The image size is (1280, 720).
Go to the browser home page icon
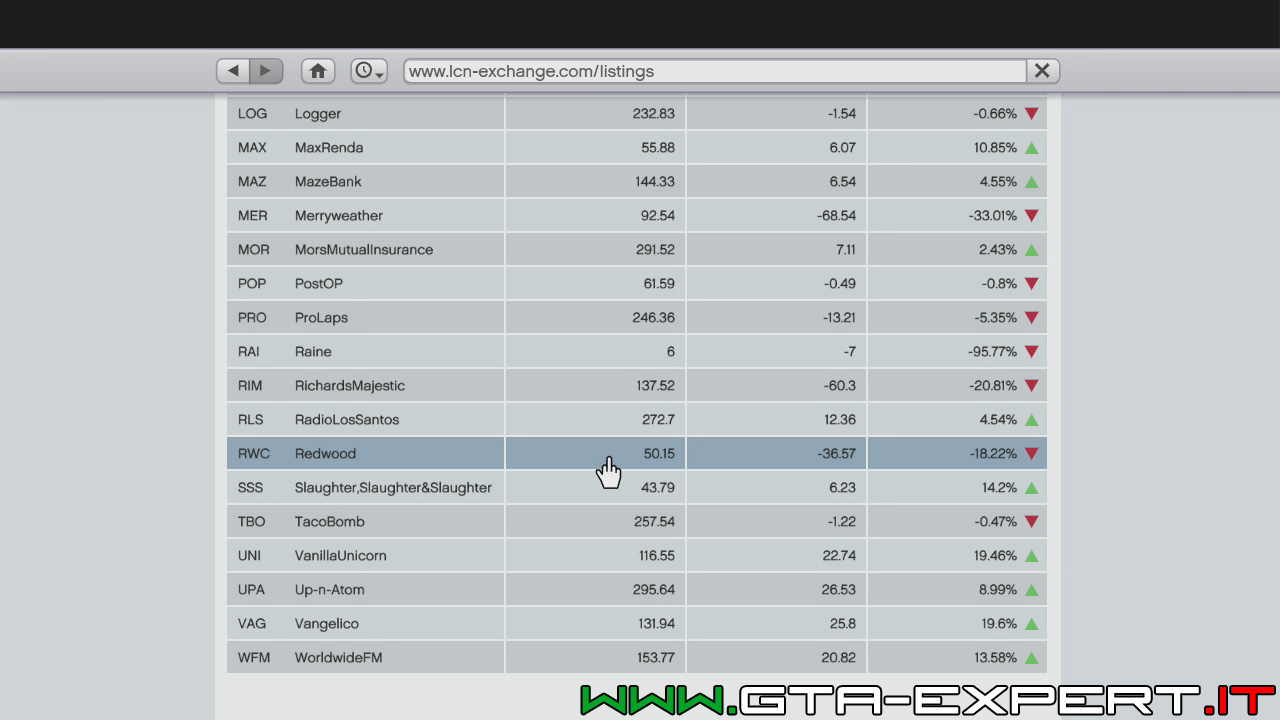[x=318, y=71]
